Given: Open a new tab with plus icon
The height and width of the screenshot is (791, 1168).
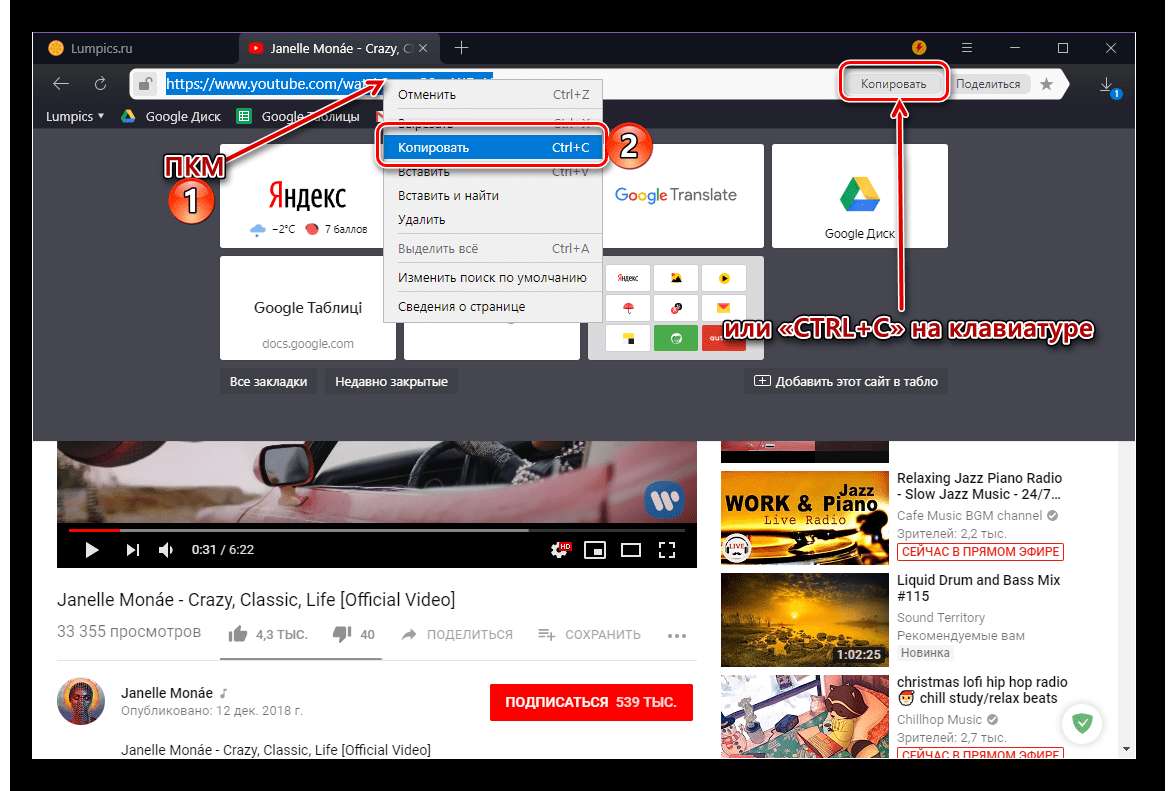Looking at the screenshot, I should (461, 48).
